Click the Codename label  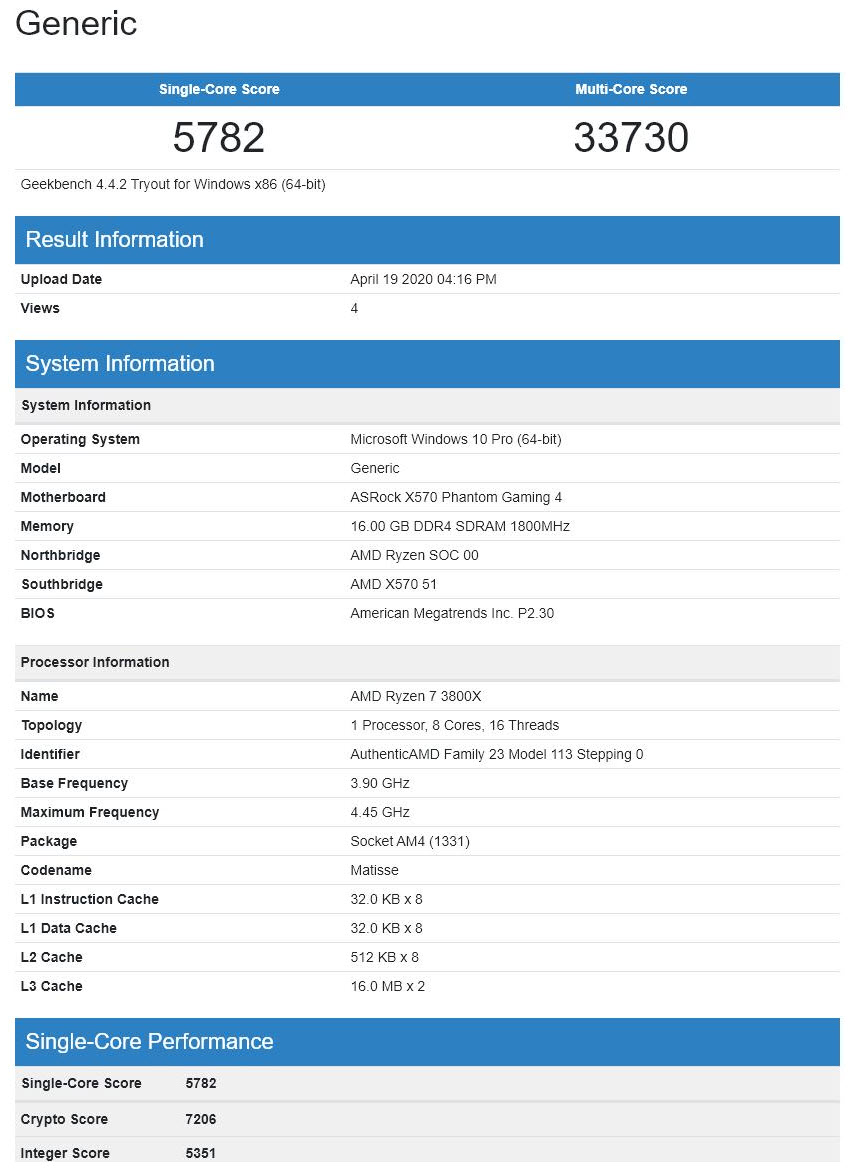[56, 872]
